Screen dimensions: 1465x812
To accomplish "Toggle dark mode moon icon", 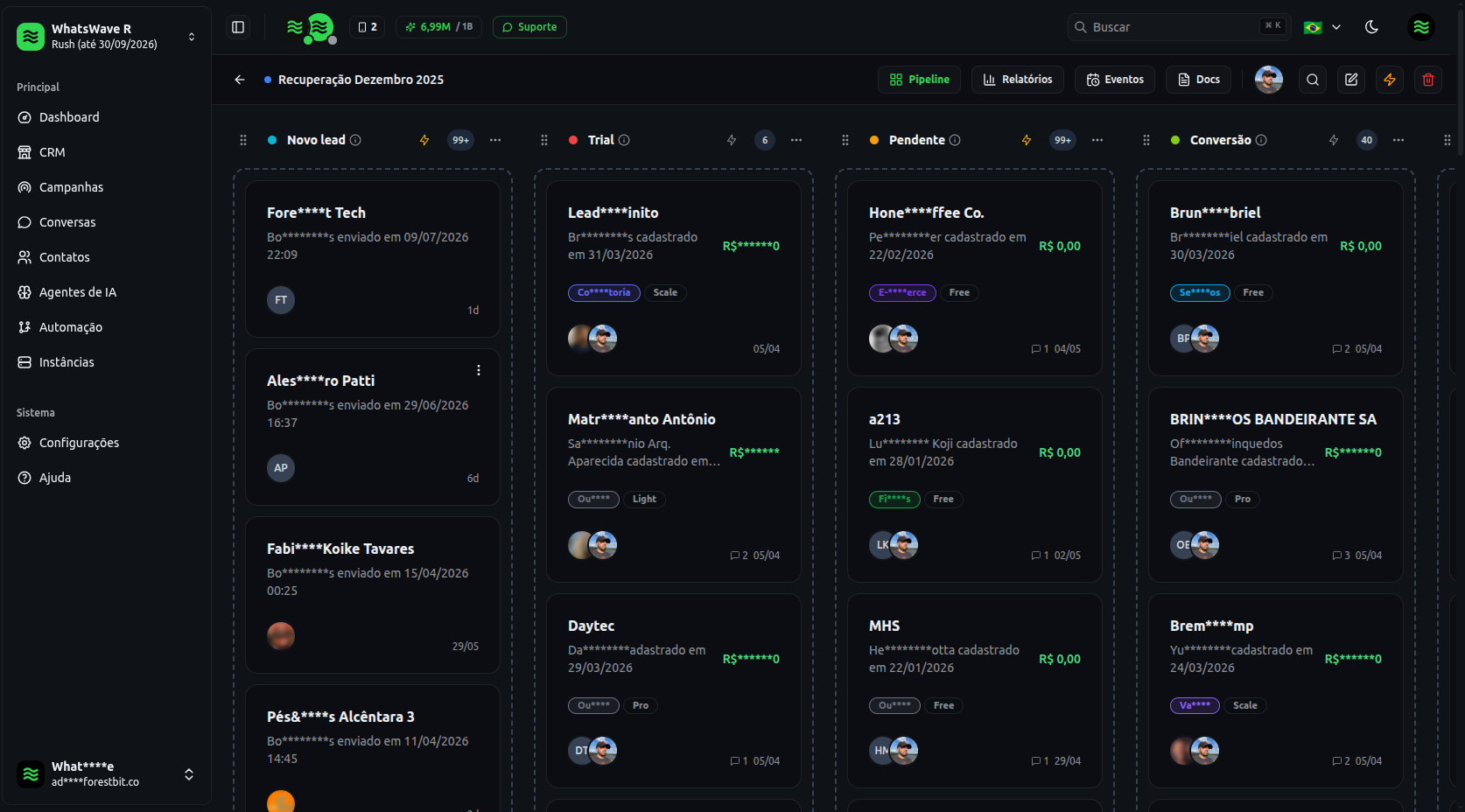I will (1371, 27).
